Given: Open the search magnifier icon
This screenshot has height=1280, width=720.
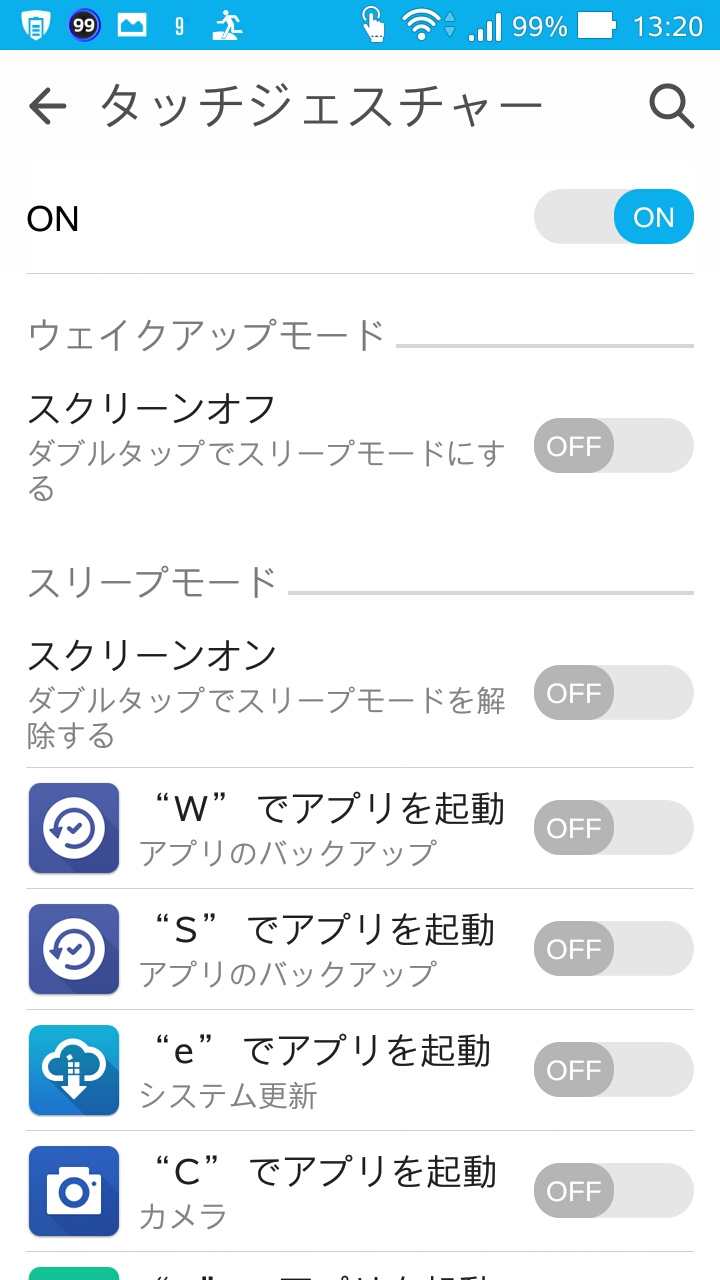Looking at the screenshot, I should (x=671, y=105).
